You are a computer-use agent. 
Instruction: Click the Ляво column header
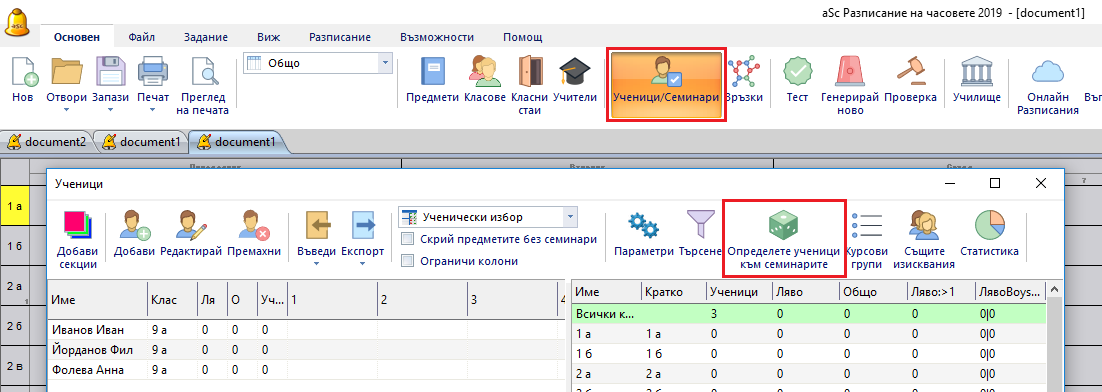[805, 291]
